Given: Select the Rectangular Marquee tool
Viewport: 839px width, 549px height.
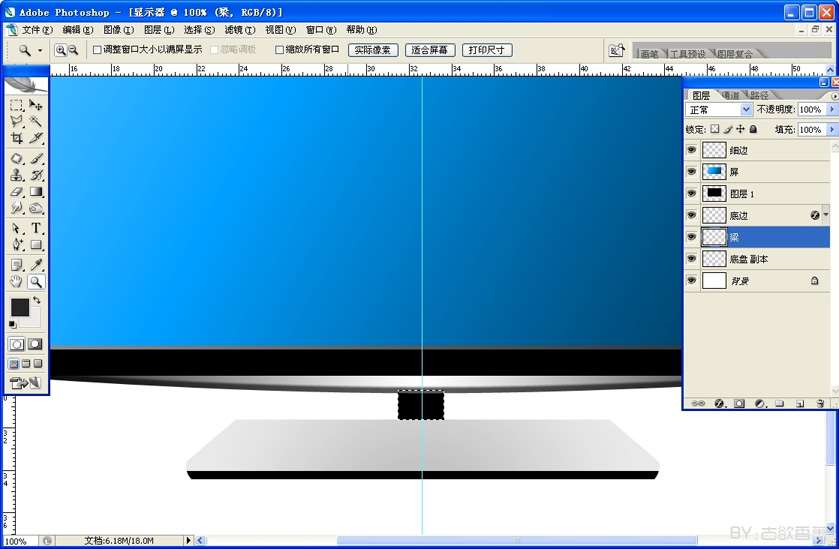Looking at the screenshot, I should [17, 105].
